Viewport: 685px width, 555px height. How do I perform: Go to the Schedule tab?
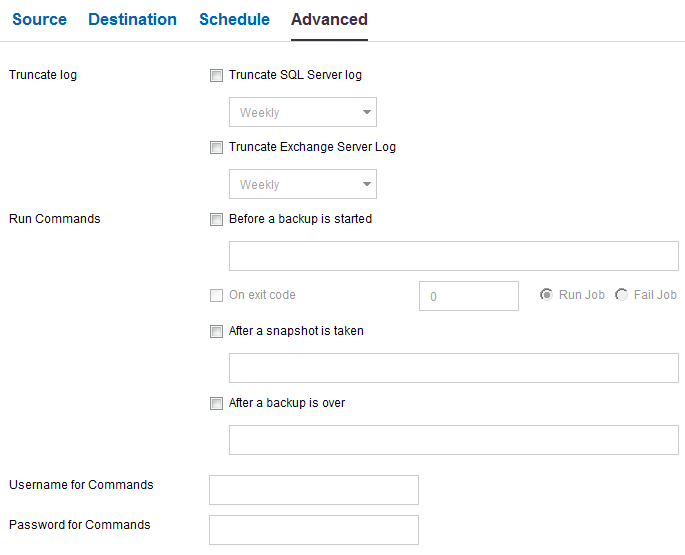point(234,20)
